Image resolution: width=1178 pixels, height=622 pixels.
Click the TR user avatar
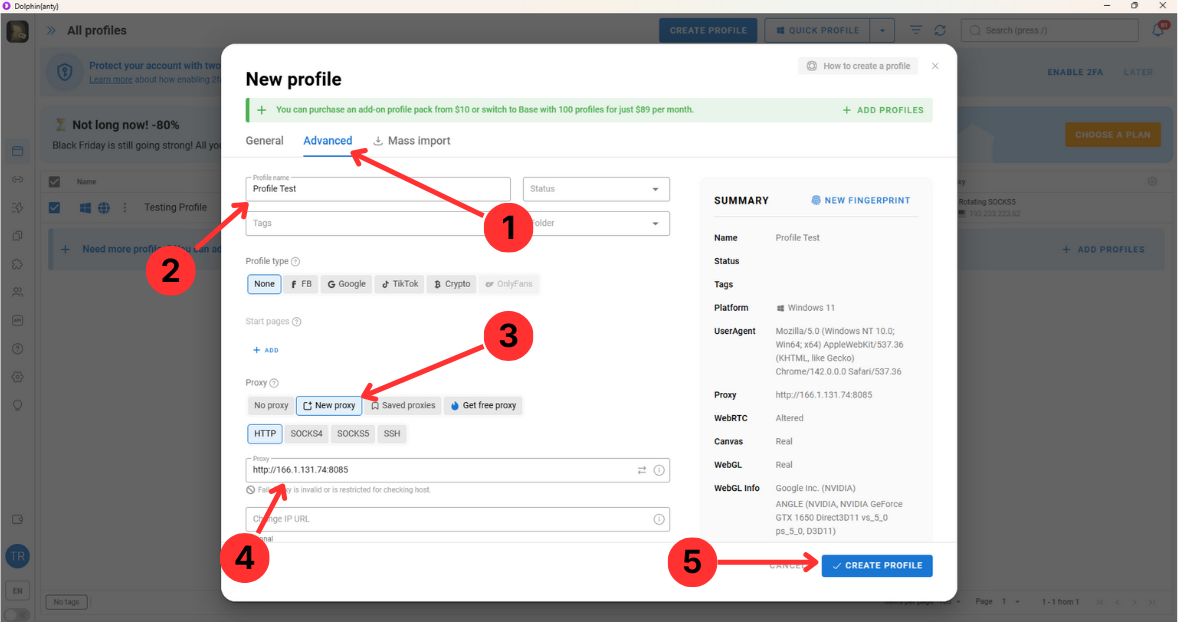coord(17,557)
